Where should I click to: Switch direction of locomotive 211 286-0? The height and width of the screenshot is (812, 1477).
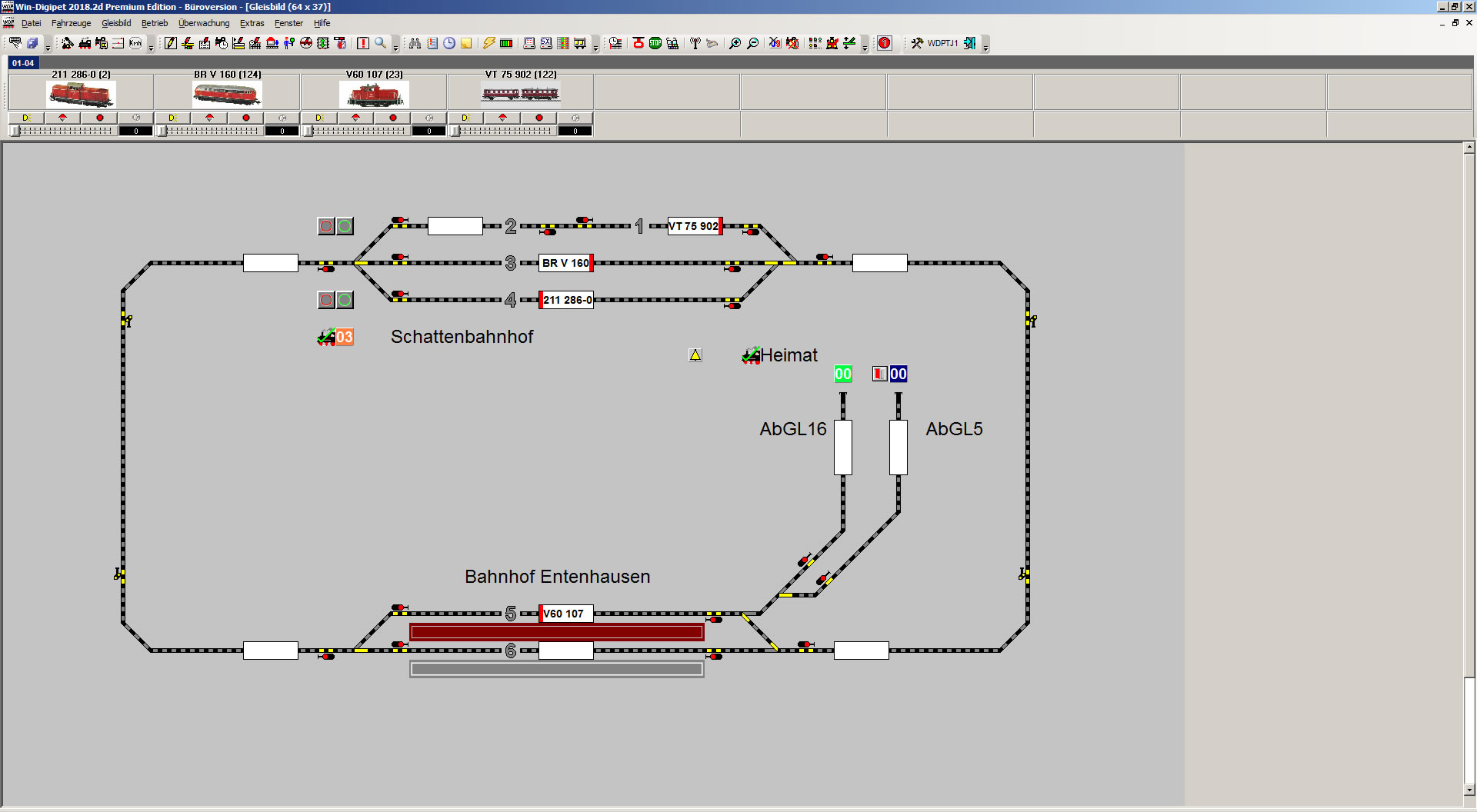click(x=63, y=118)
